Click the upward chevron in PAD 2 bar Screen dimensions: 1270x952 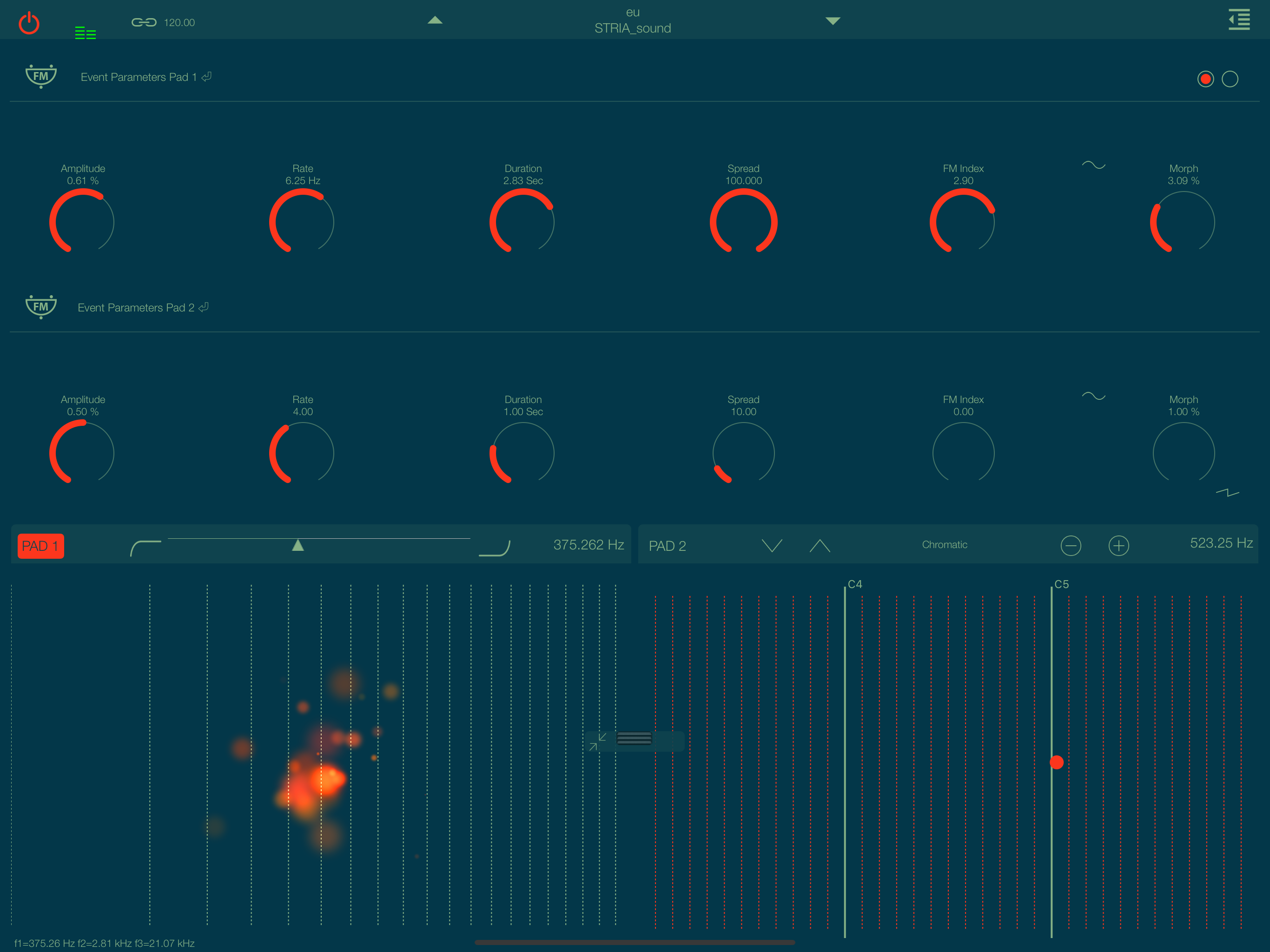(819, 545)
